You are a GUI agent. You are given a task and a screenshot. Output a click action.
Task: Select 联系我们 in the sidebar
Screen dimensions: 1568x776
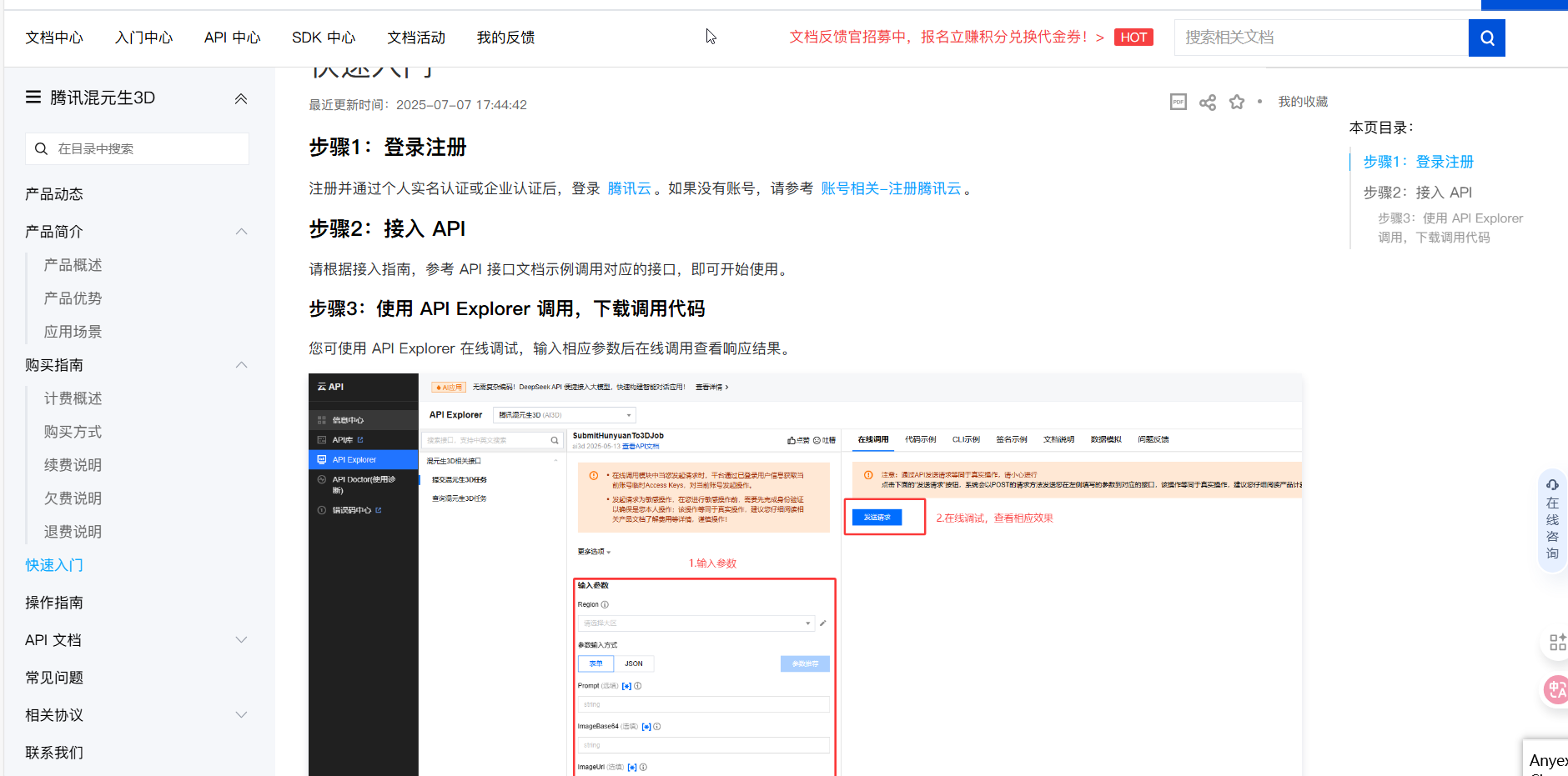point(54,753)
